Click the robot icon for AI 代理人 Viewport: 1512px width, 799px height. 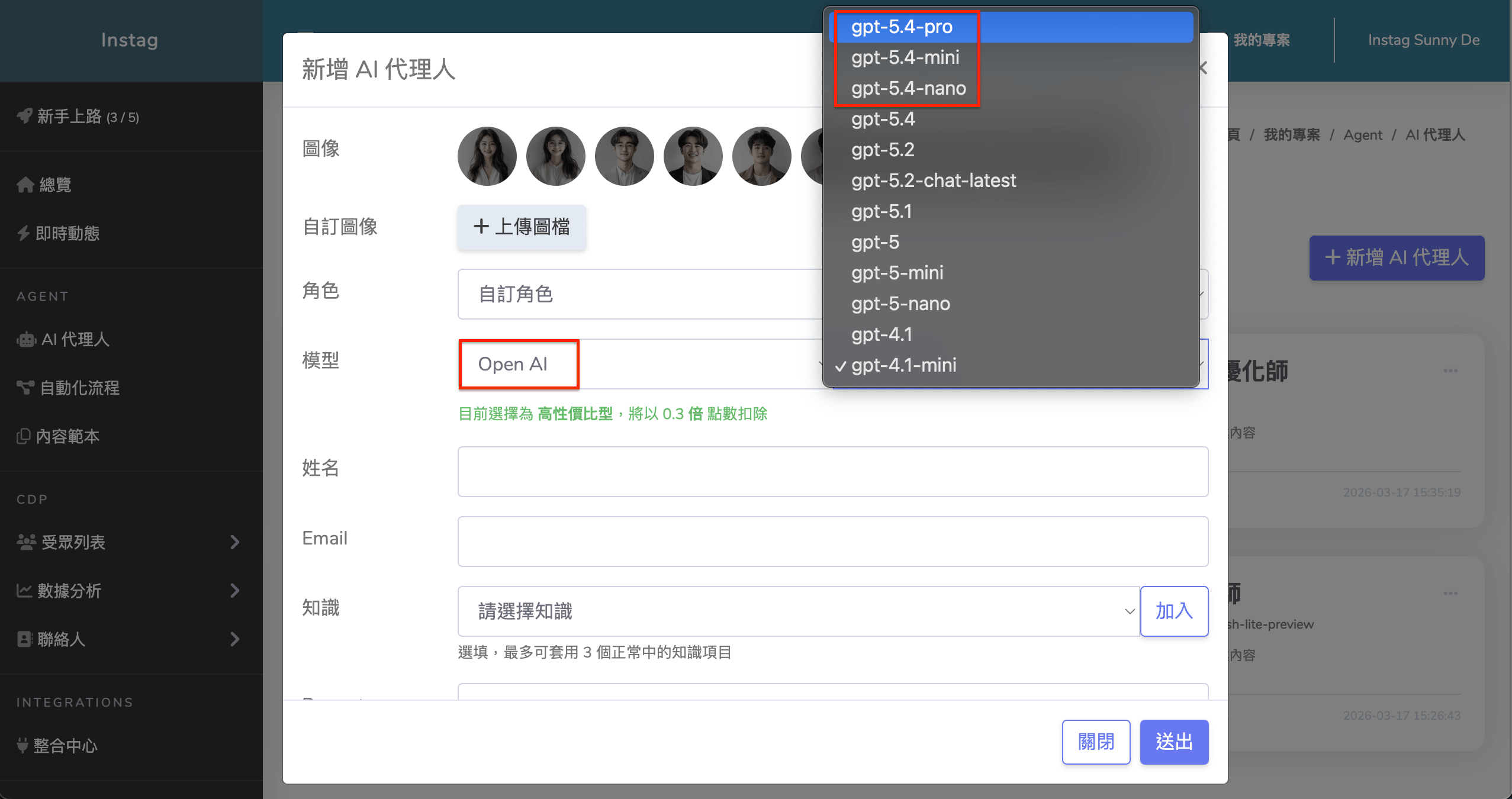tap(26, 340)
